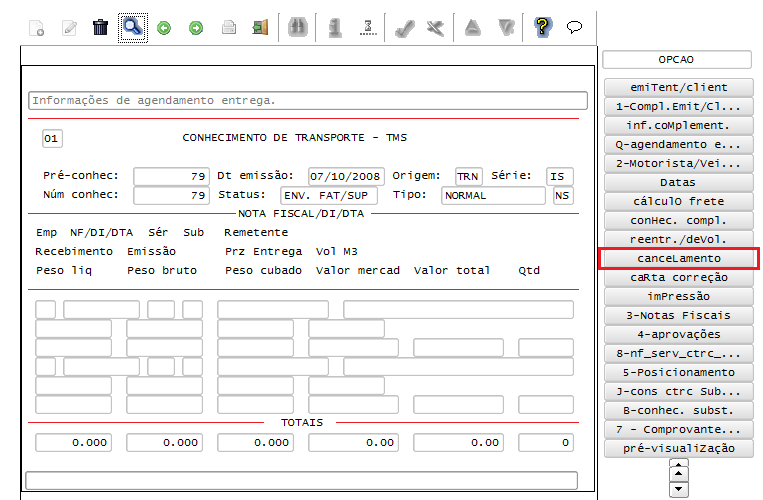
Task: Open cálculo frete option
Action: (x=679, y=201)
